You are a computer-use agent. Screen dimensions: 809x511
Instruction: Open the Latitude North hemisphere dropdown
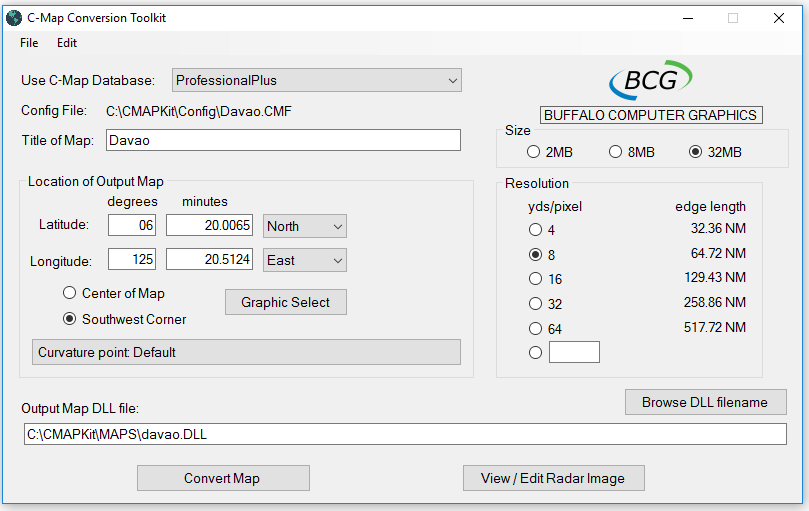click(304, 226)
